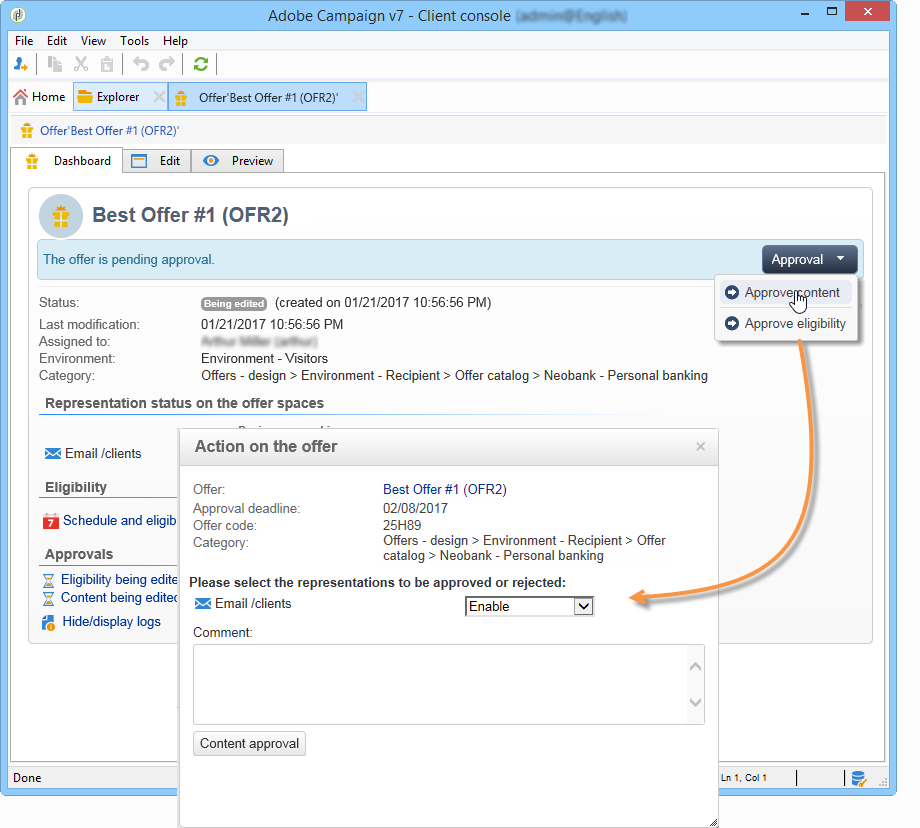This screenshot has width=920, height=828.
Task: Click the Environment - Visitors value
Action: click(x=265, y=359)
